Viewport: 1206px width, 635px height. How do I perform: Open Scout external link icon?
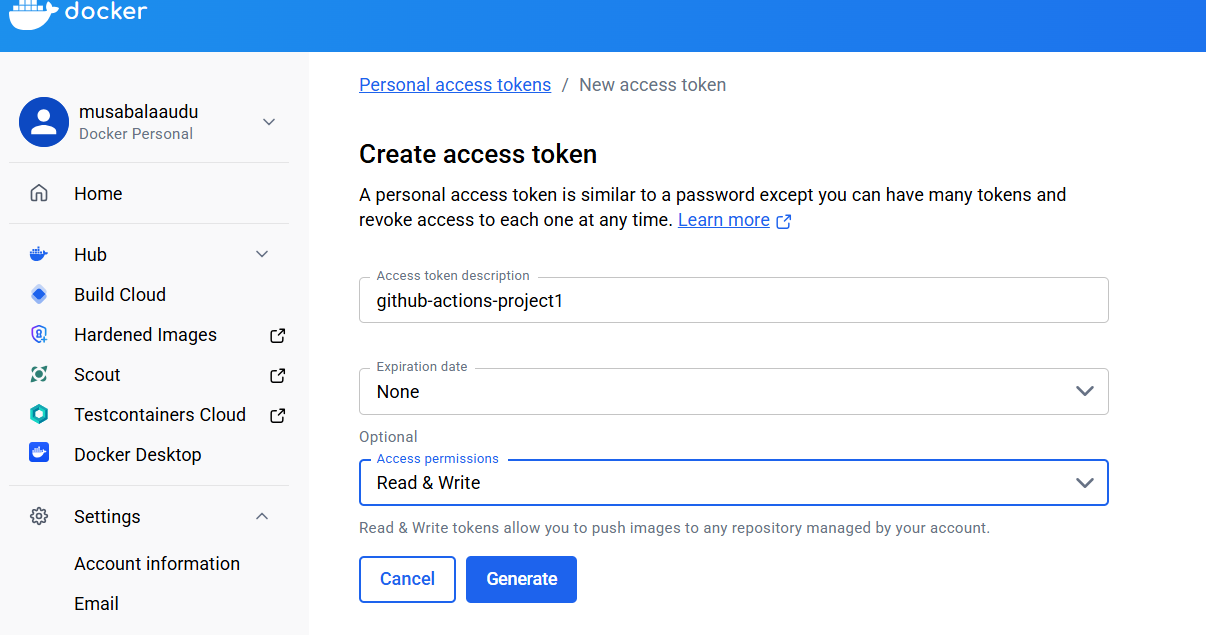[278, 375]
